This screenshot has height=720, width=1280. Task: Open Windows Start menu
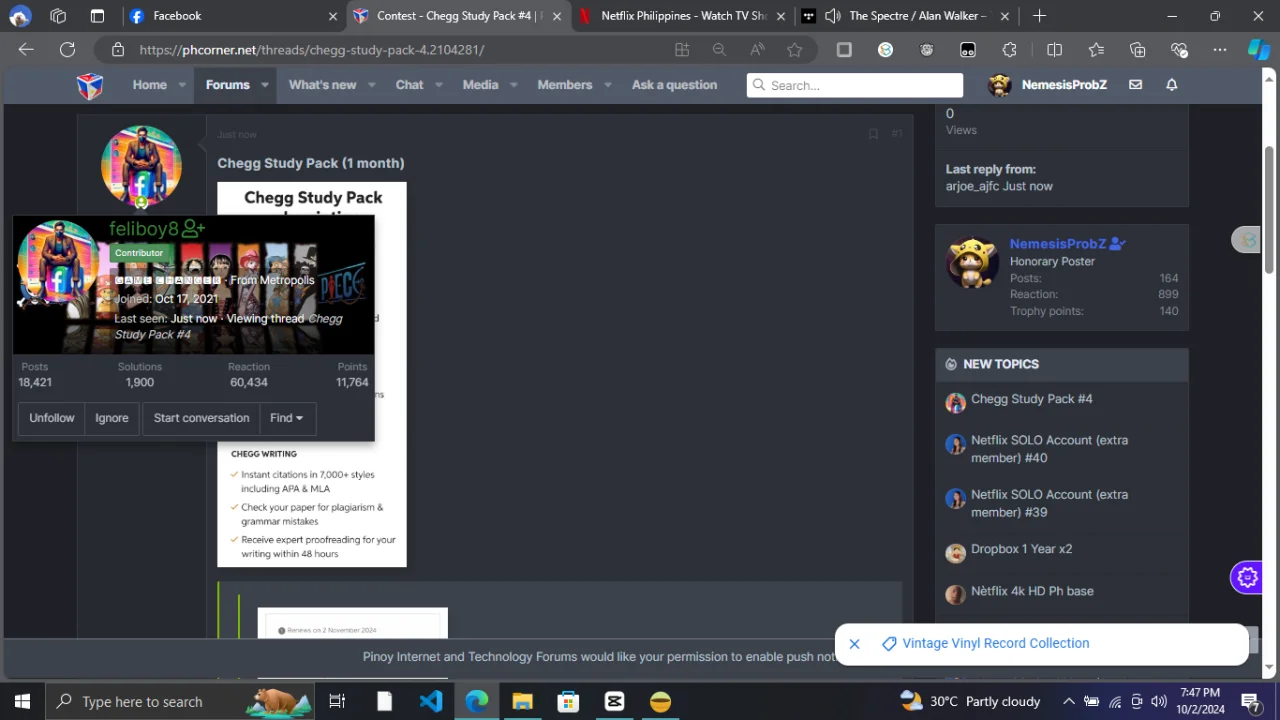(22, 701)
